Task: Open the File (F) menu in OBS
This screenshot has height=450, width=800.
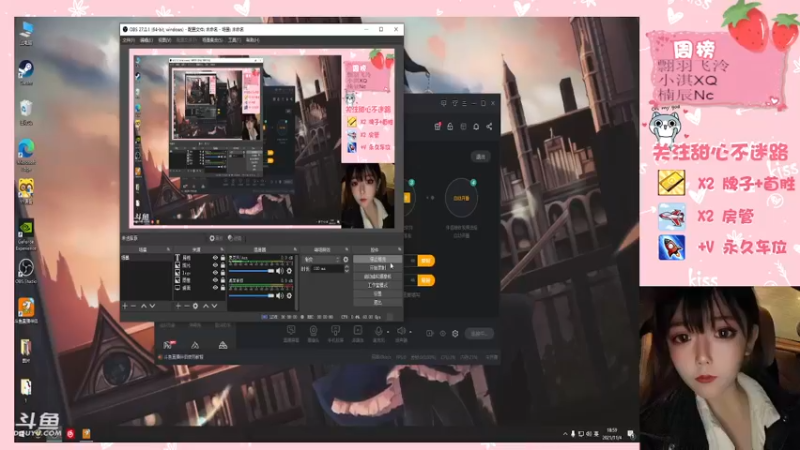Action: tap(128, 40)
